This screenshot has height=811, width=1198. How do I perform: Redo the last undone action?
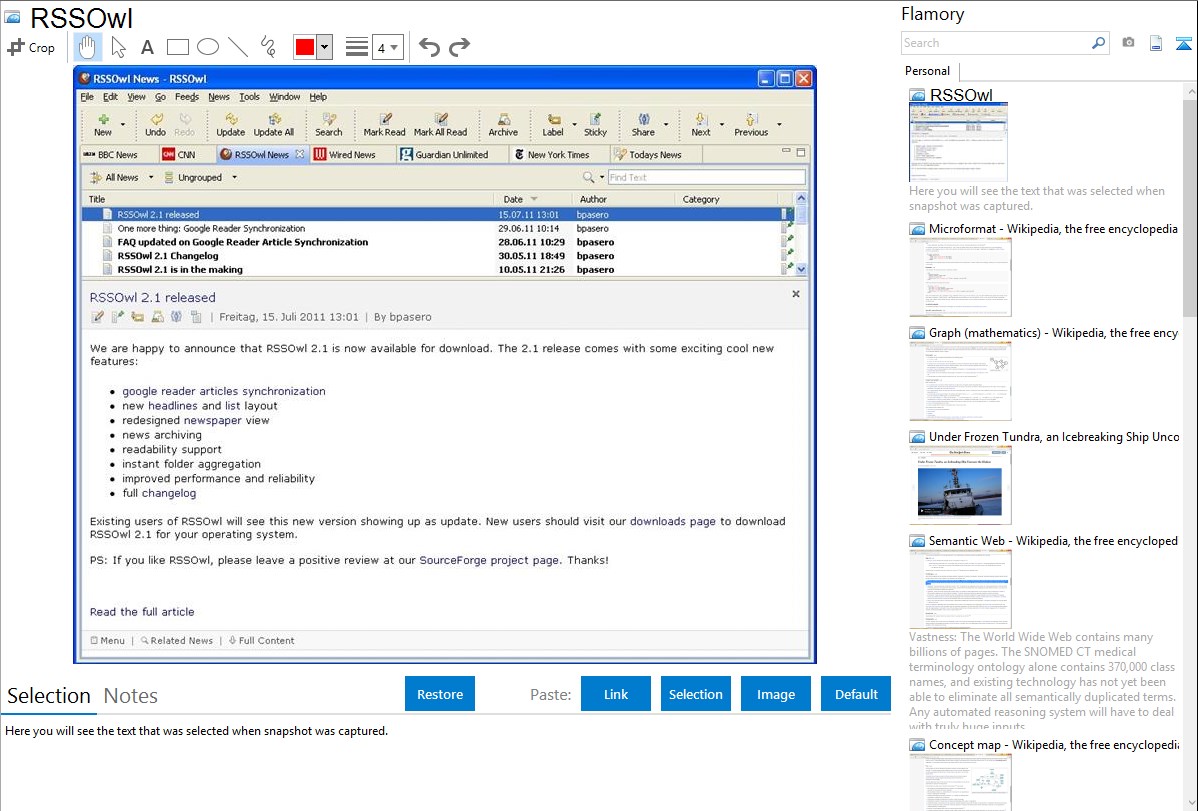click(x=459, y=47)
